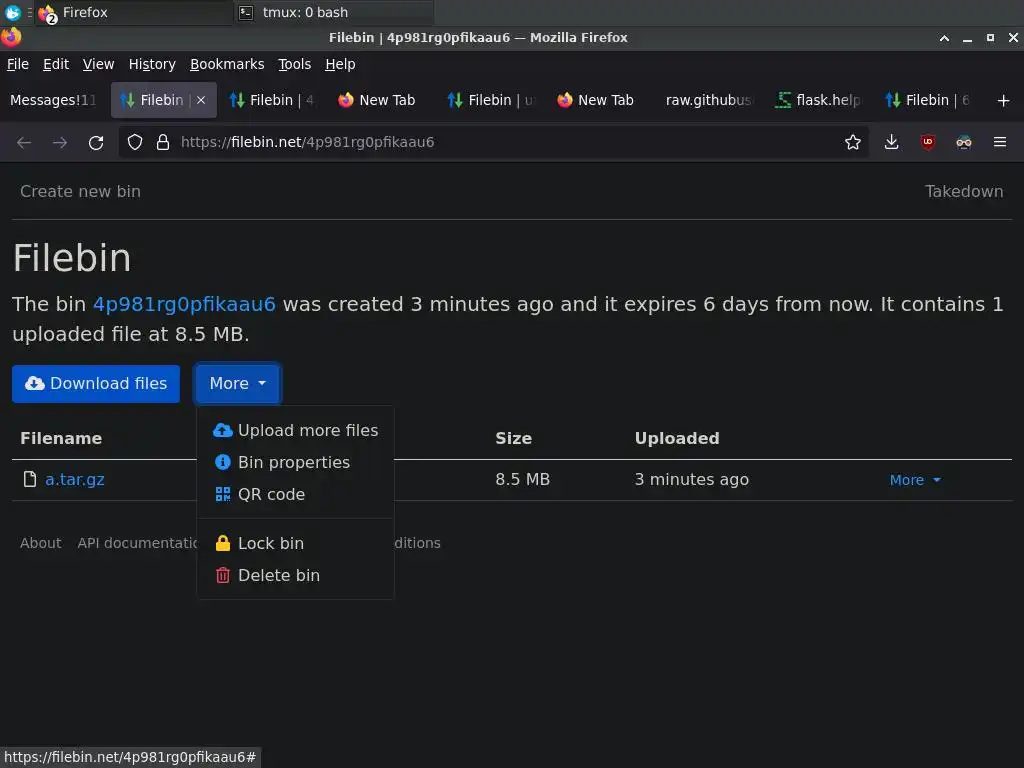Image resolution: width=1024 pixels, height=768 pixels.
Task: Click the Create new bin link
Action: tap(80, 191)
